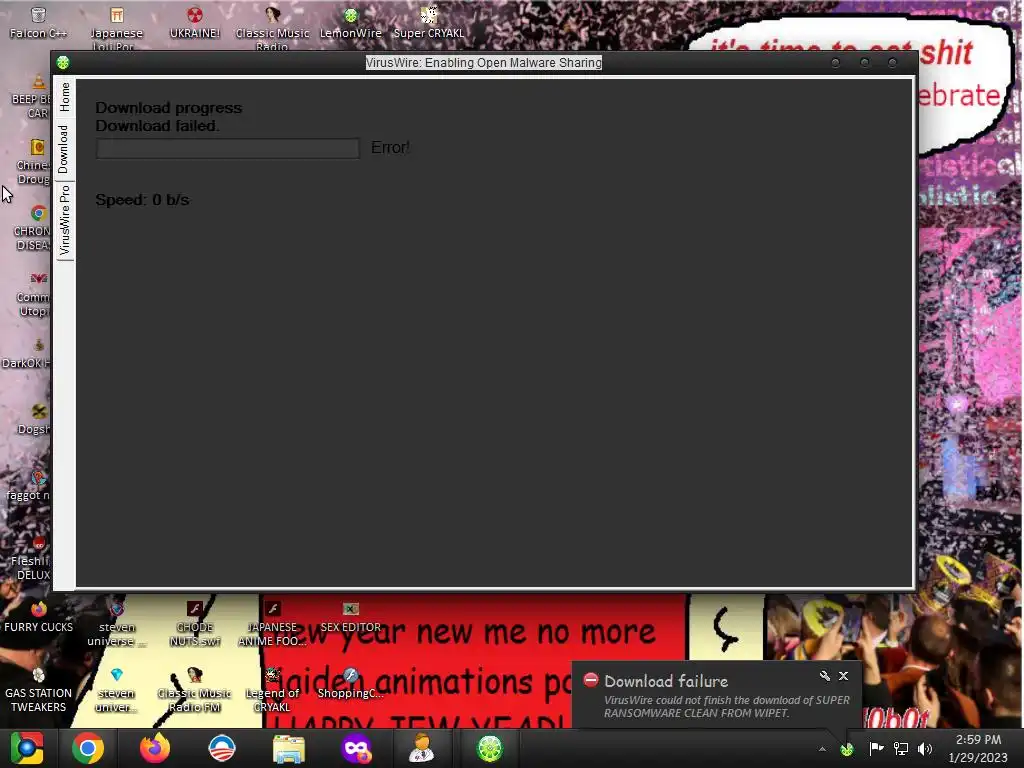1024x768 pixels.
Task: Open GAS STATION TWEAKERS desktop icon
Action: click(x=39, y=690)
